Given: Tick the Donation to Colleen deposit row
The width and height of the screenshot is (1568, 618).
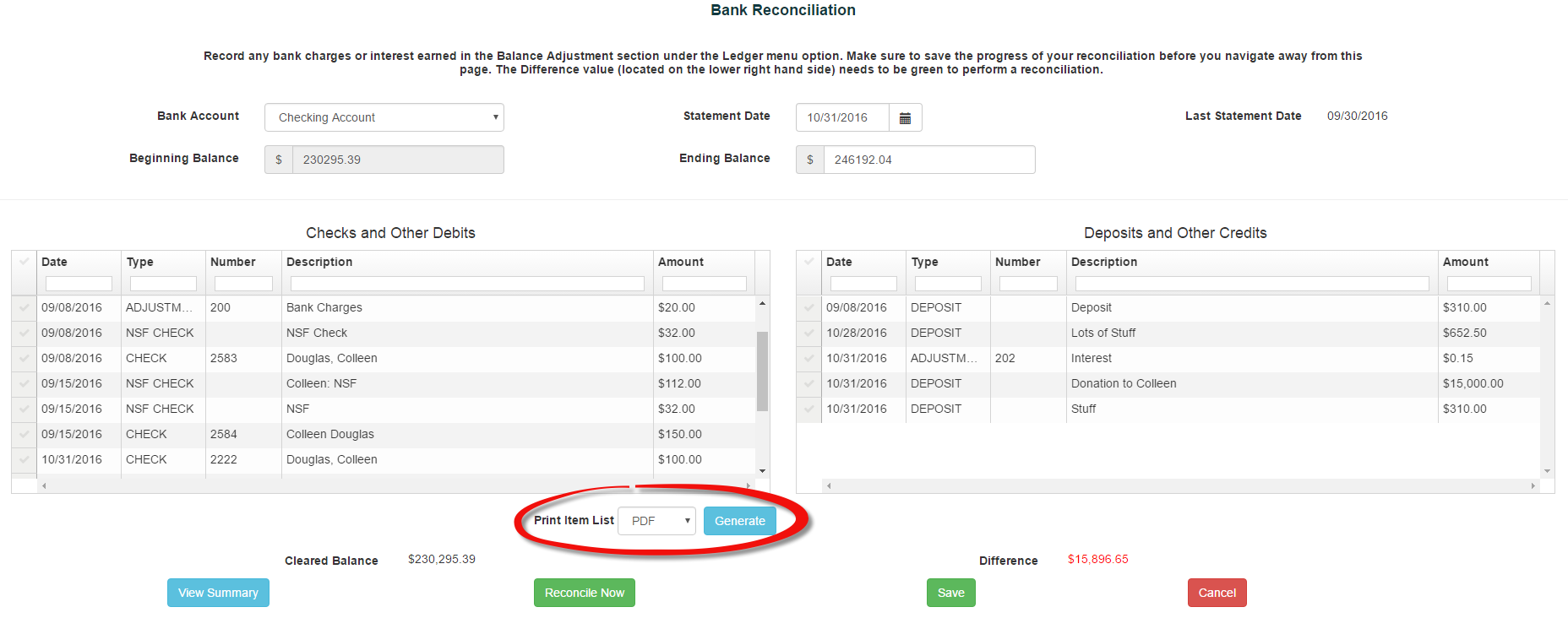Looking at the screenshot, I should [x=808, y=384].
